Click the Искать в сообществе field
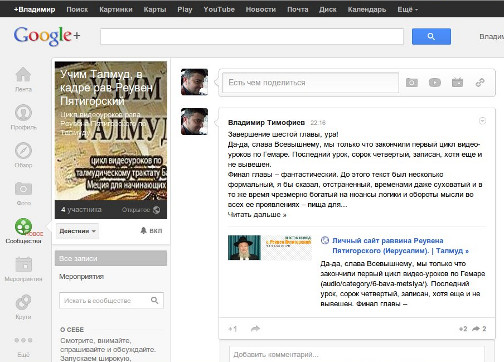Screen dimensions: 504x362 pyautogui.click(x=111, y=300)
